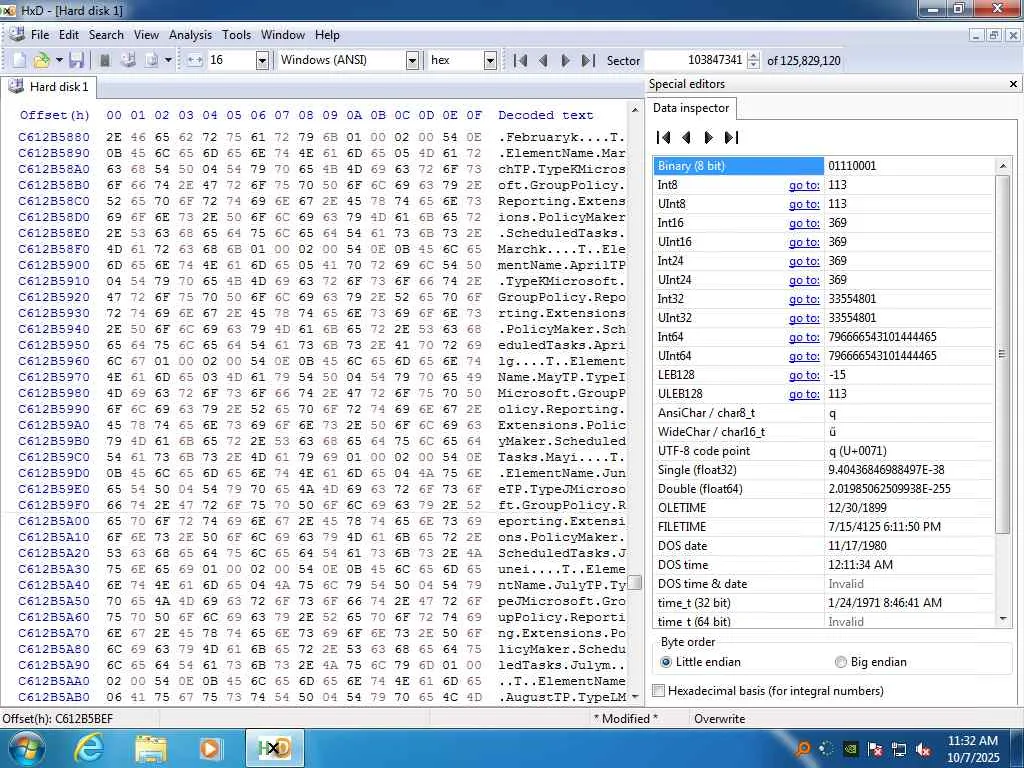
Task: Close the Special editors panel
Action: pos(1013,84)
